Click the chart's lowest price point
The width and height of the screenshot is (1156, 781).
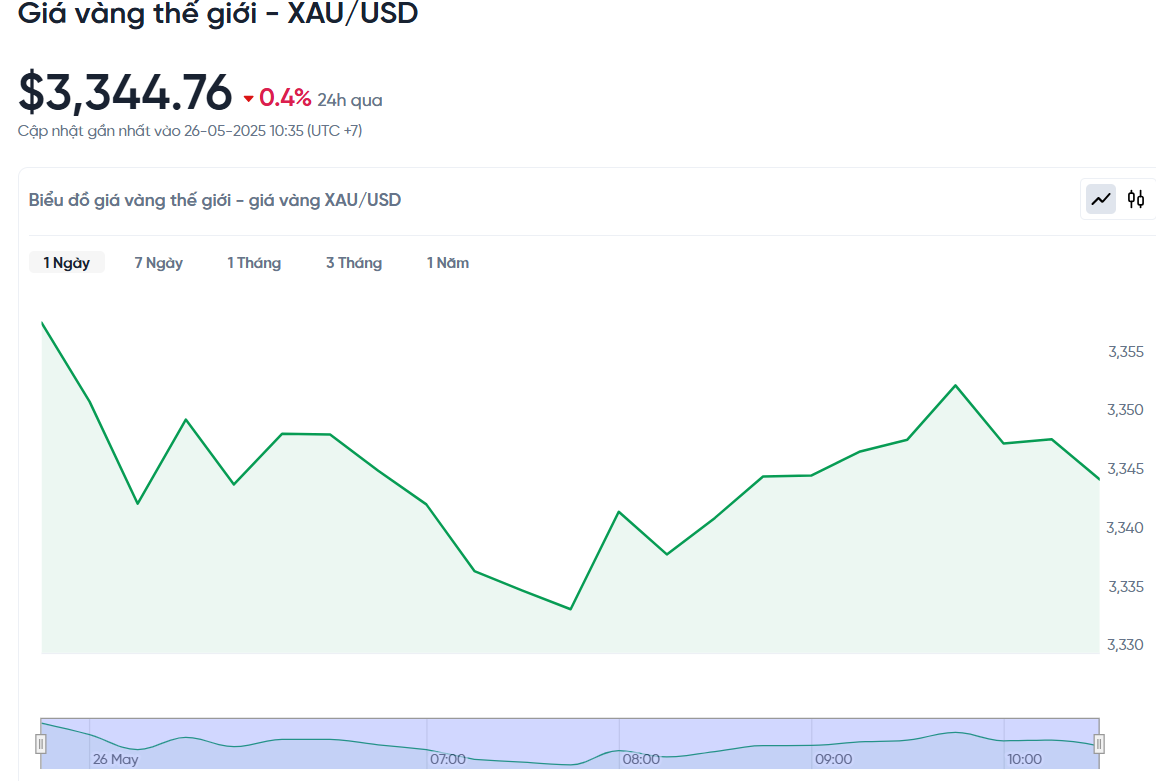(571, 609)
